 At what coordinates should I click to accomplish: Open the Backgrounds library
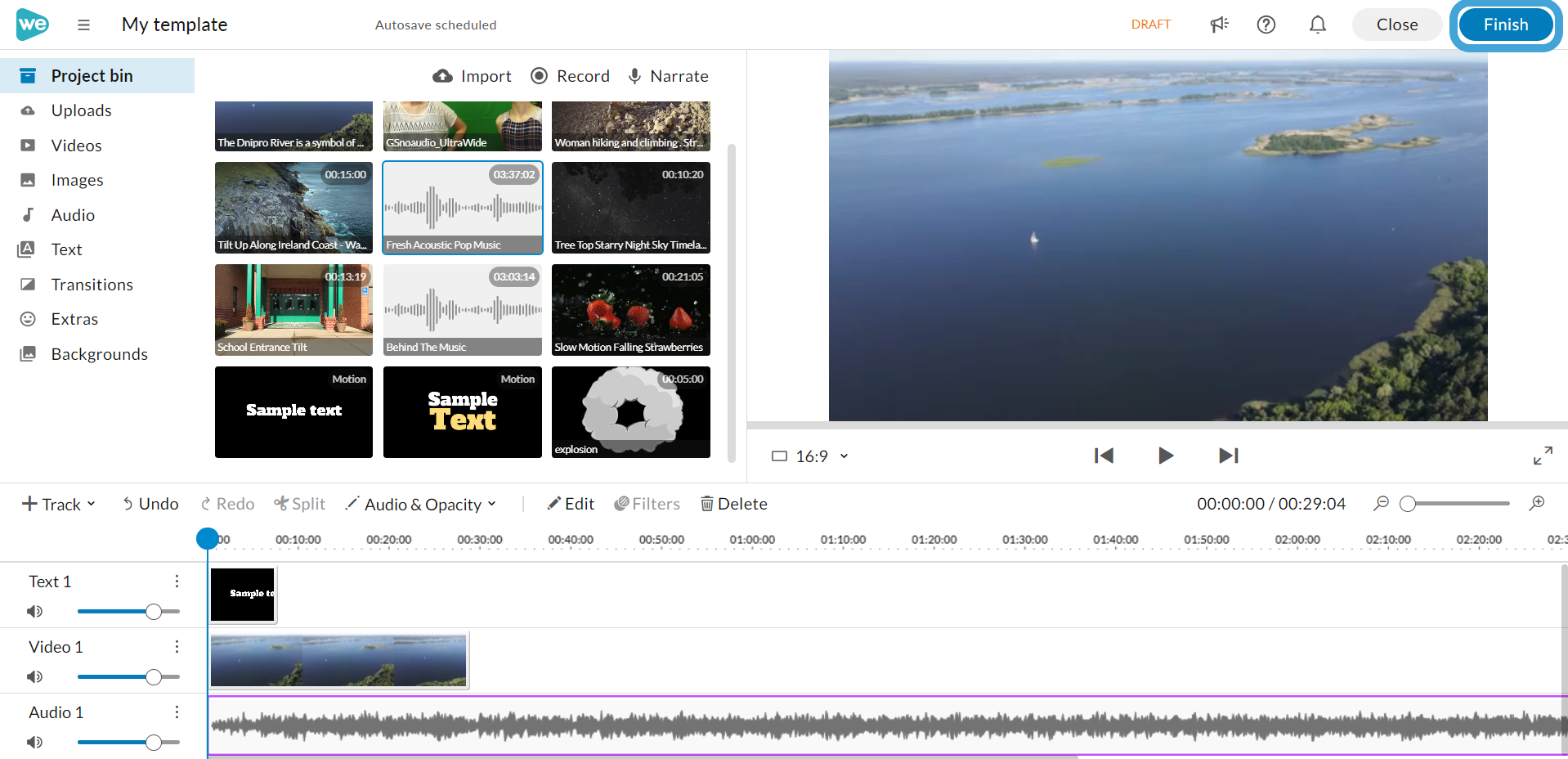click(x=99, y=353)
